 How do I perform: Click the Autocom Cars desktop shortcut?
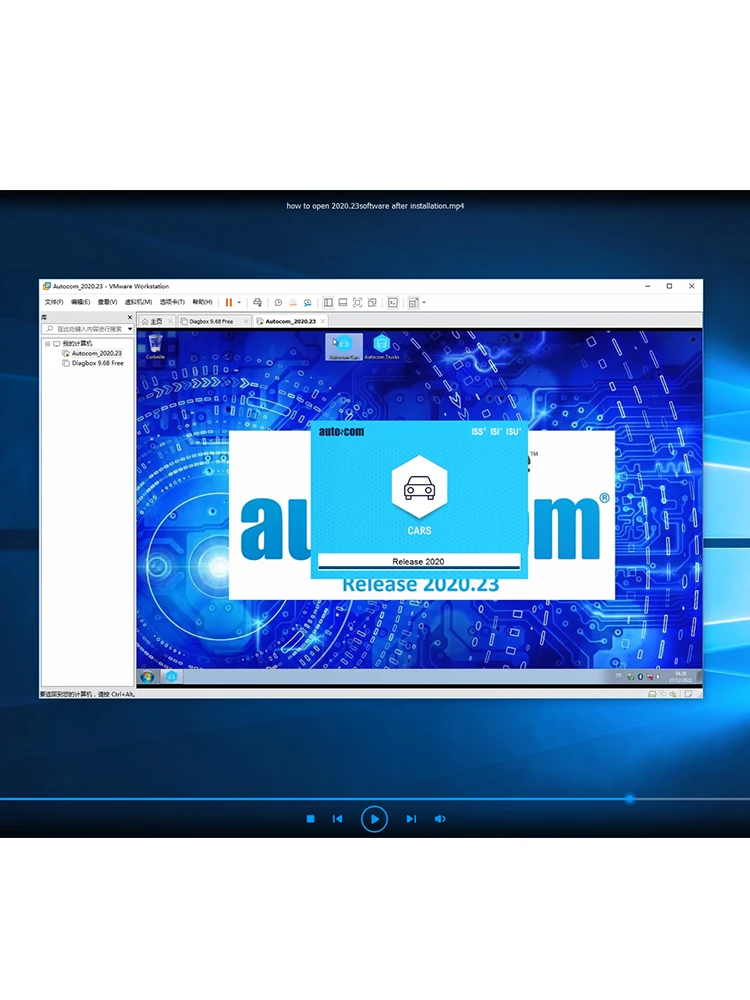344,347
